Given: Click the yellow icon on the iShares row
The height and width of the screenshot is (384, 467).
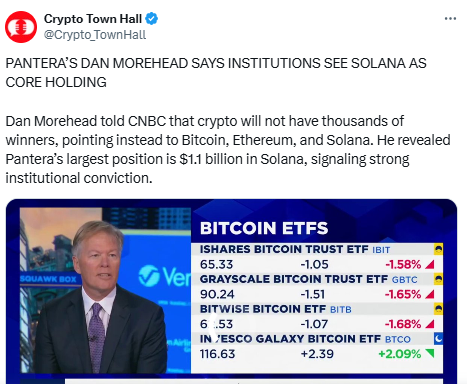Looking at the screenshot, I should pyautogui.click(x=438, y=249).
